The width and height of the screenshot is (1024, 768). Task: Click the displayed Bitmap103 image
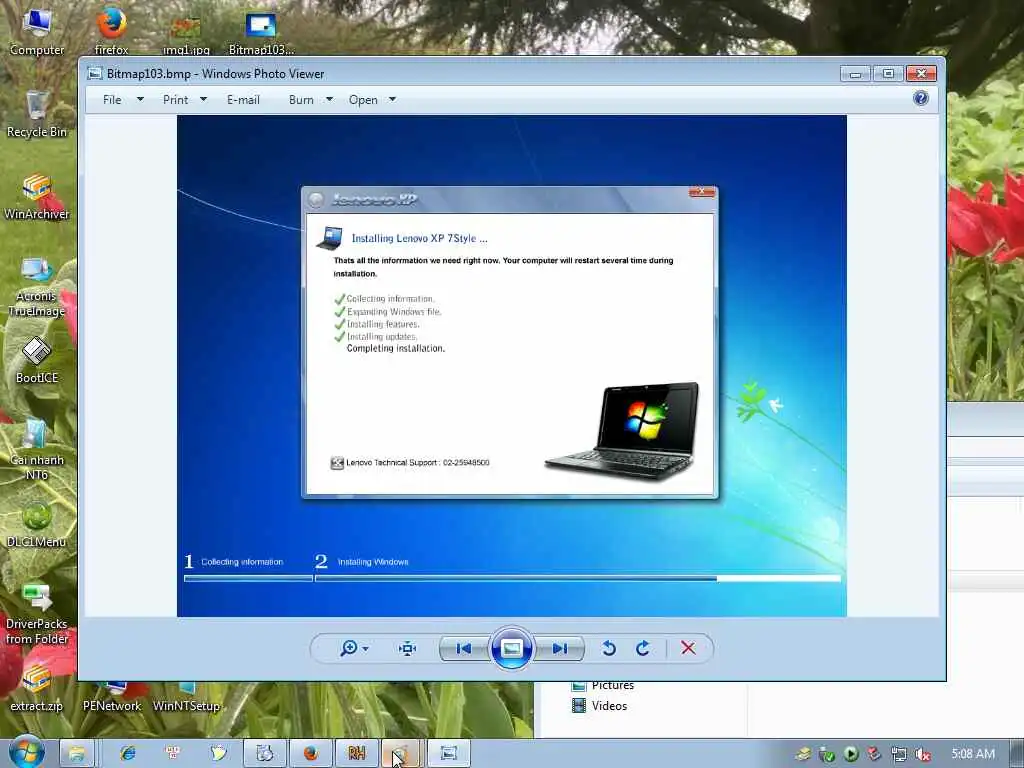point(511,366)
